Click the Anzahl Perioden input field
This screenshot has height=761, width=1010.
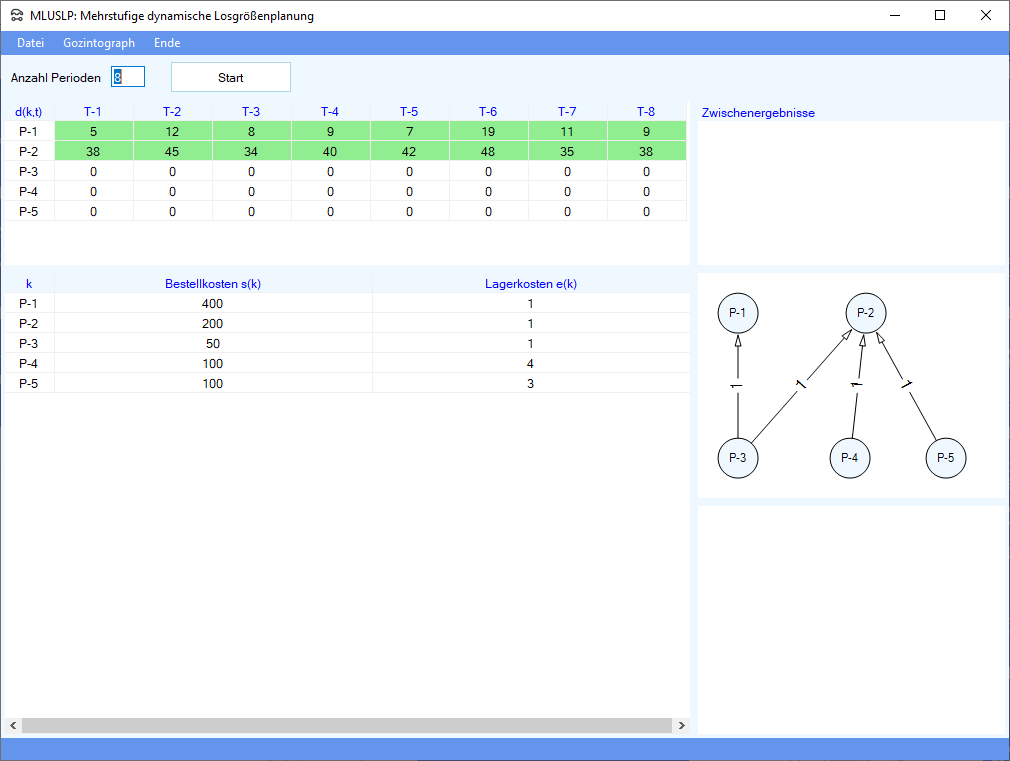(128, 77)
